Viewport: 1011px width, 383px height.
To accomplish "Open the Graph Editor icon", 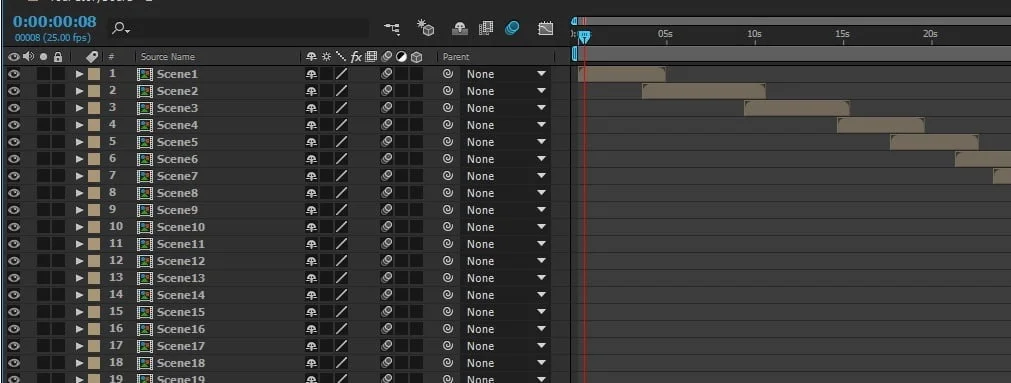I will 545,28.
